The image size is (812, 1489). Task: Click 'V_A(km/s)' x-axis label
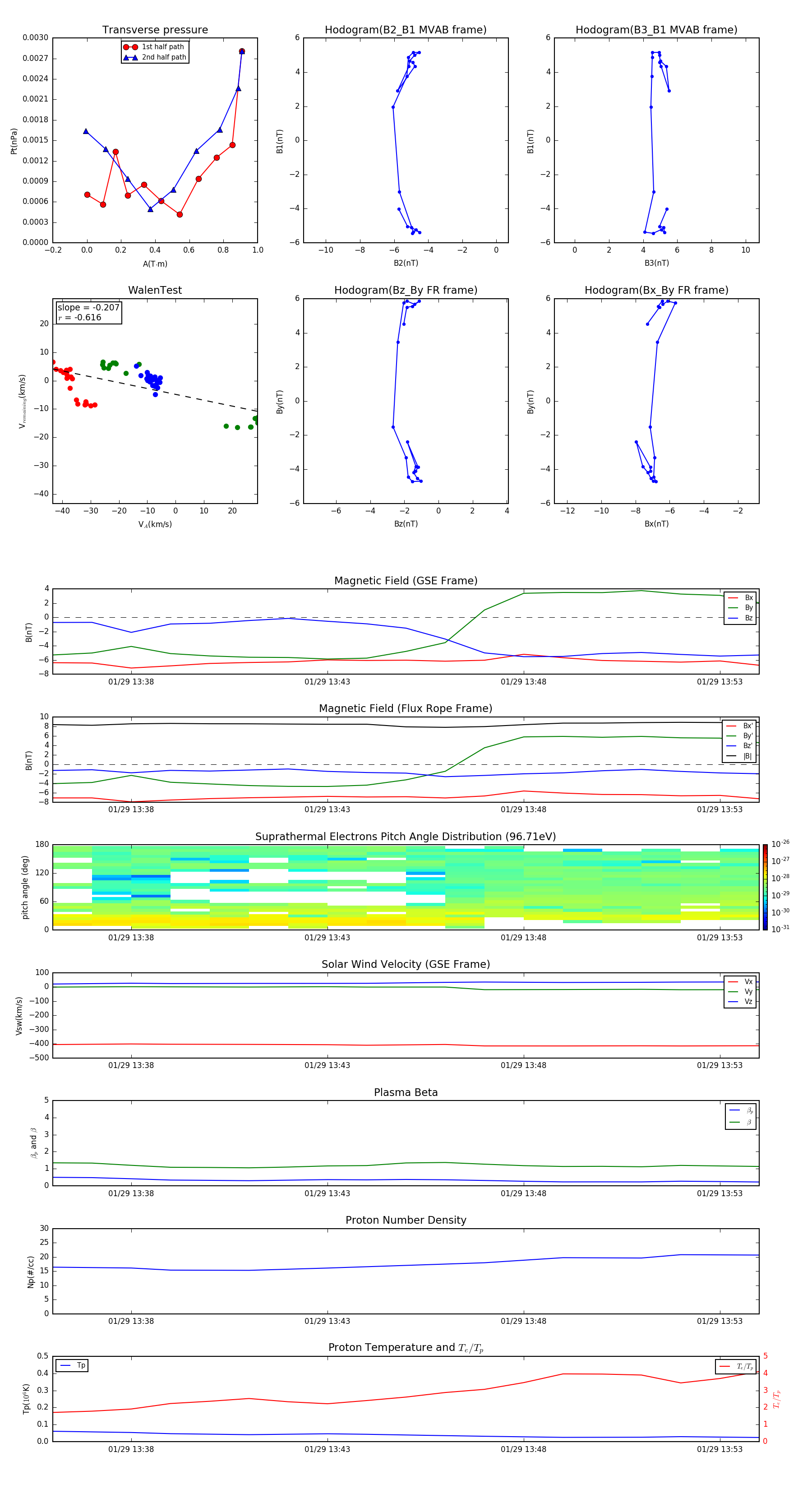click(155, 524)
